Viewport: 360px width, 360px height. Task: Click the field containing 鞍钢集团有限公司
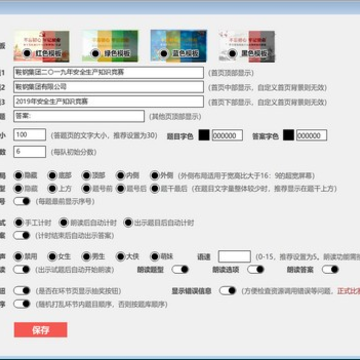pos(108,87)
